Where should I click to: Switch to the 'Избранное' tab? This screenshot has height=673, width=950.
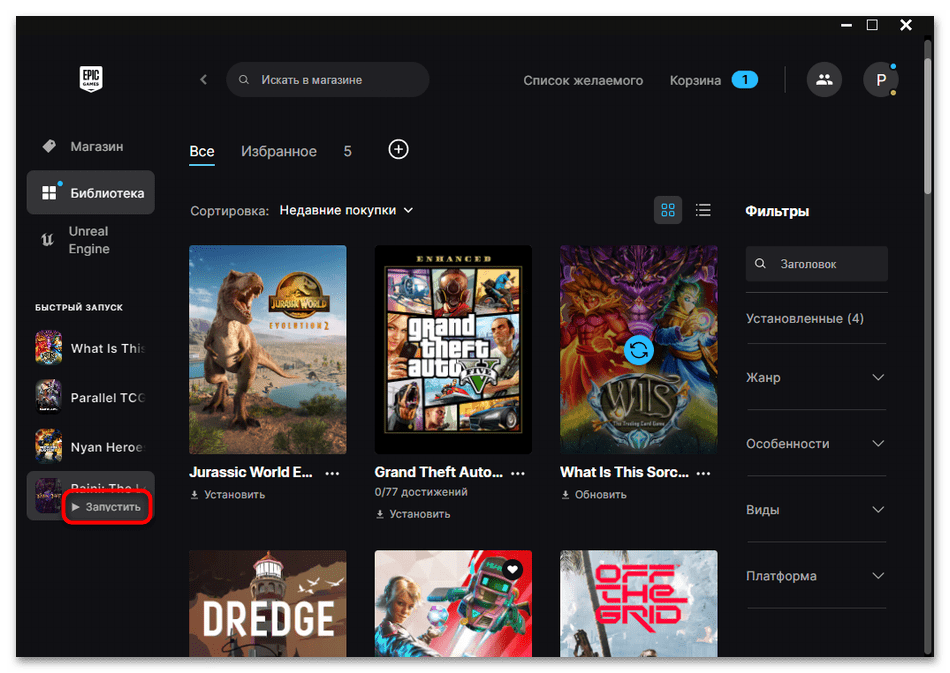click(x=279, y=151)
